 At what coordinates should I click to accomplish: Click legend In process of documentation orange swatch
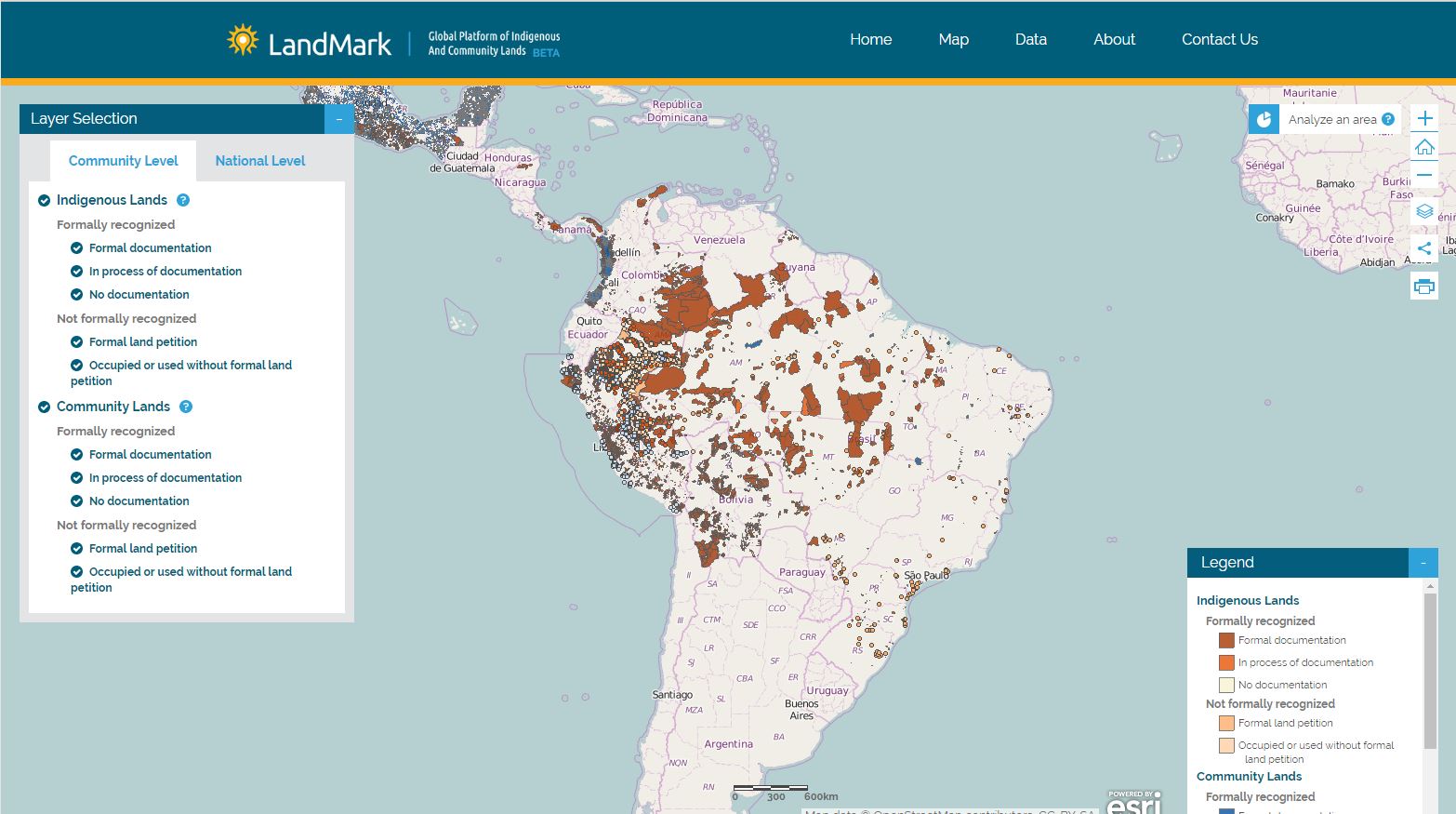1226,662
